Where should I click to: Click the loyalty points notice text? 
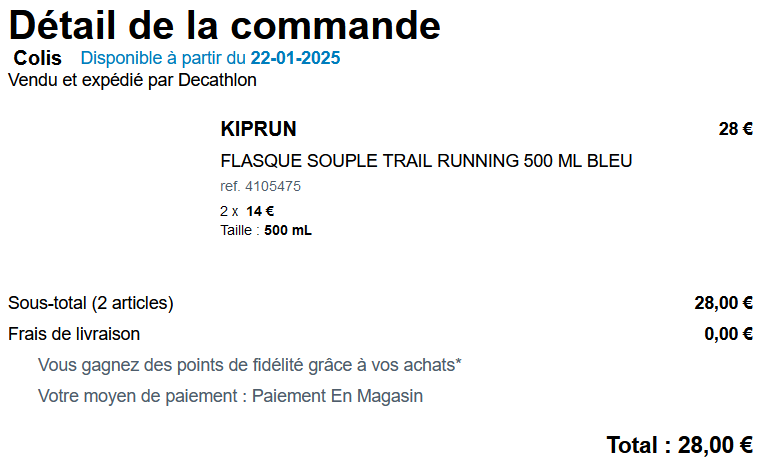coord(249,365)
